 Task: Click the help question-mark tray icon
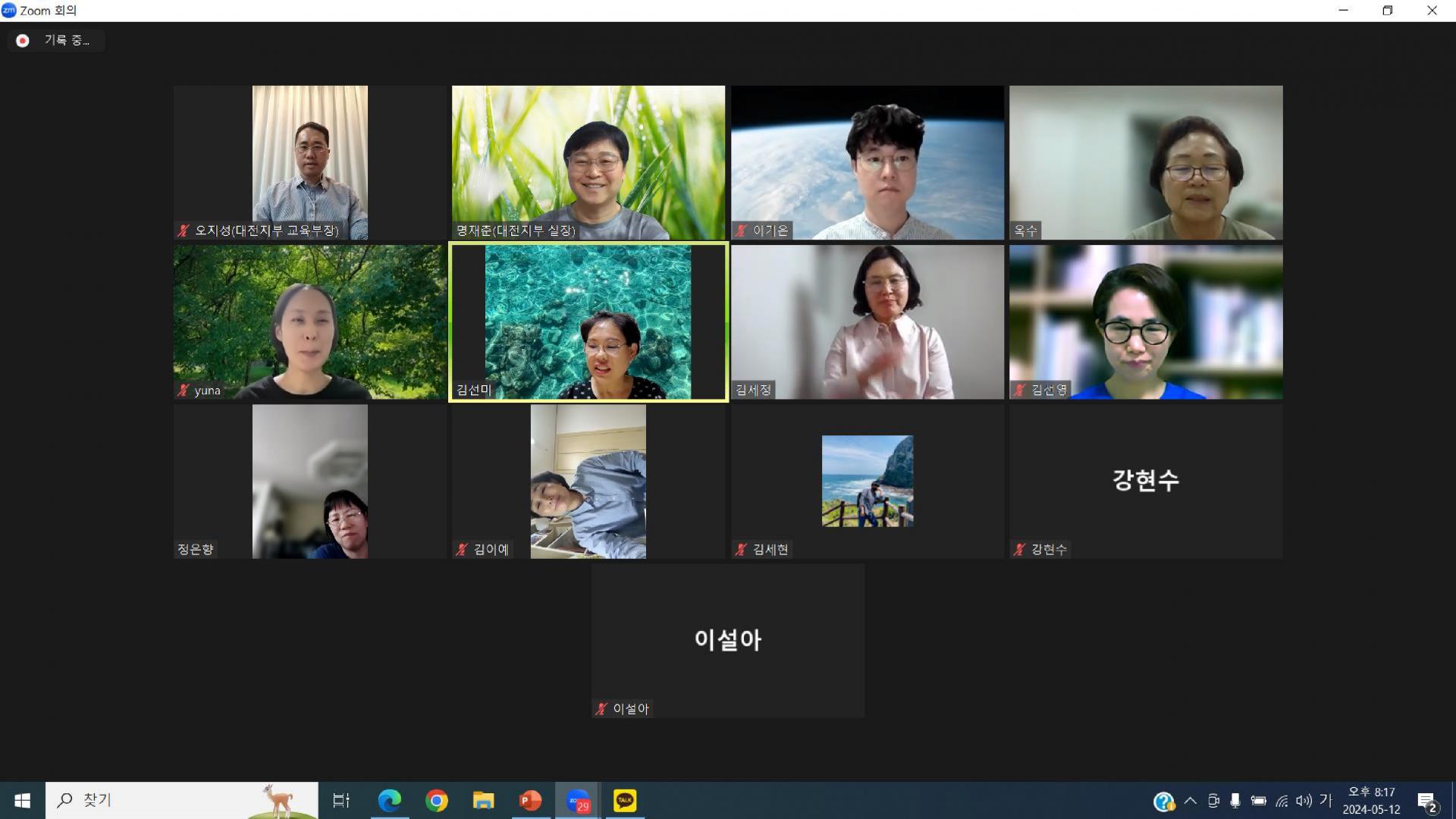(1163, 801)
